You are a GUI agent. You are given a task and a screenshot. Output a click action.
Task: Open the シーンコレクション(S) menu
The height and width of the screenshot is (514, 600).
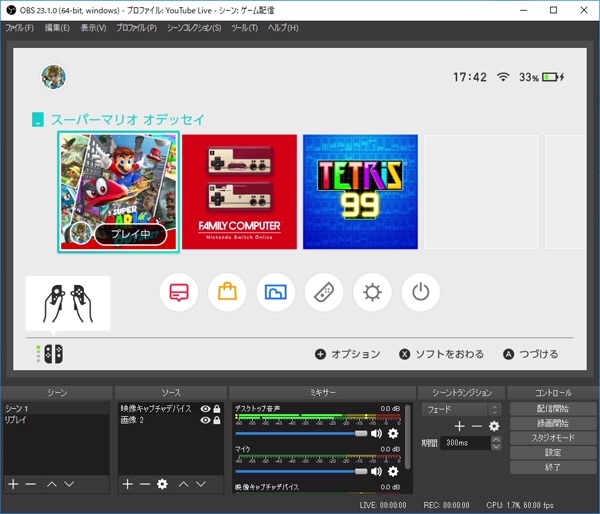[x=194, y=28]
